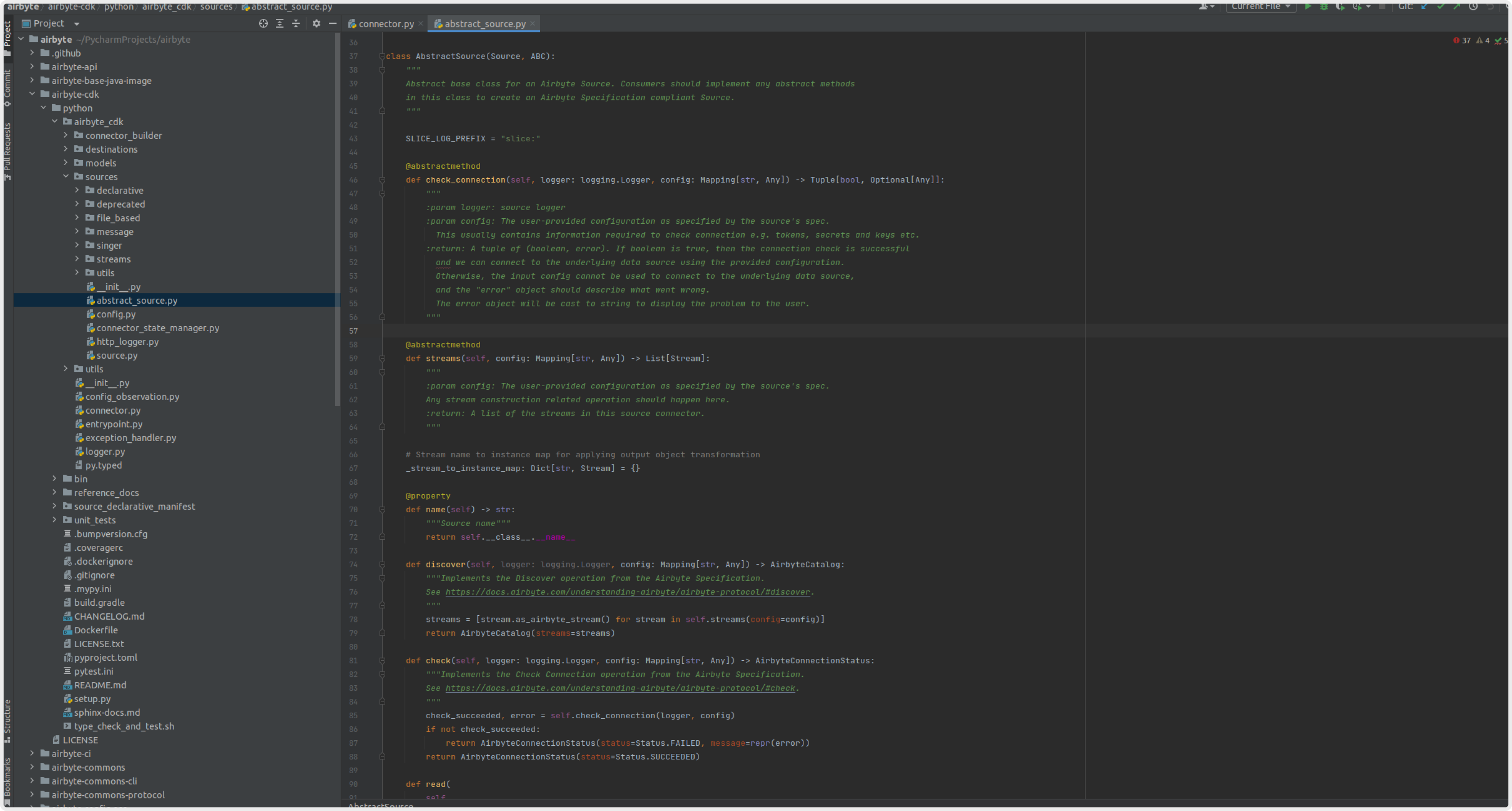Open the airbyte-protocol discover documentation link
Viewport: 1512px width, 811px height.
pyautogui.click(x=628, y=591)
